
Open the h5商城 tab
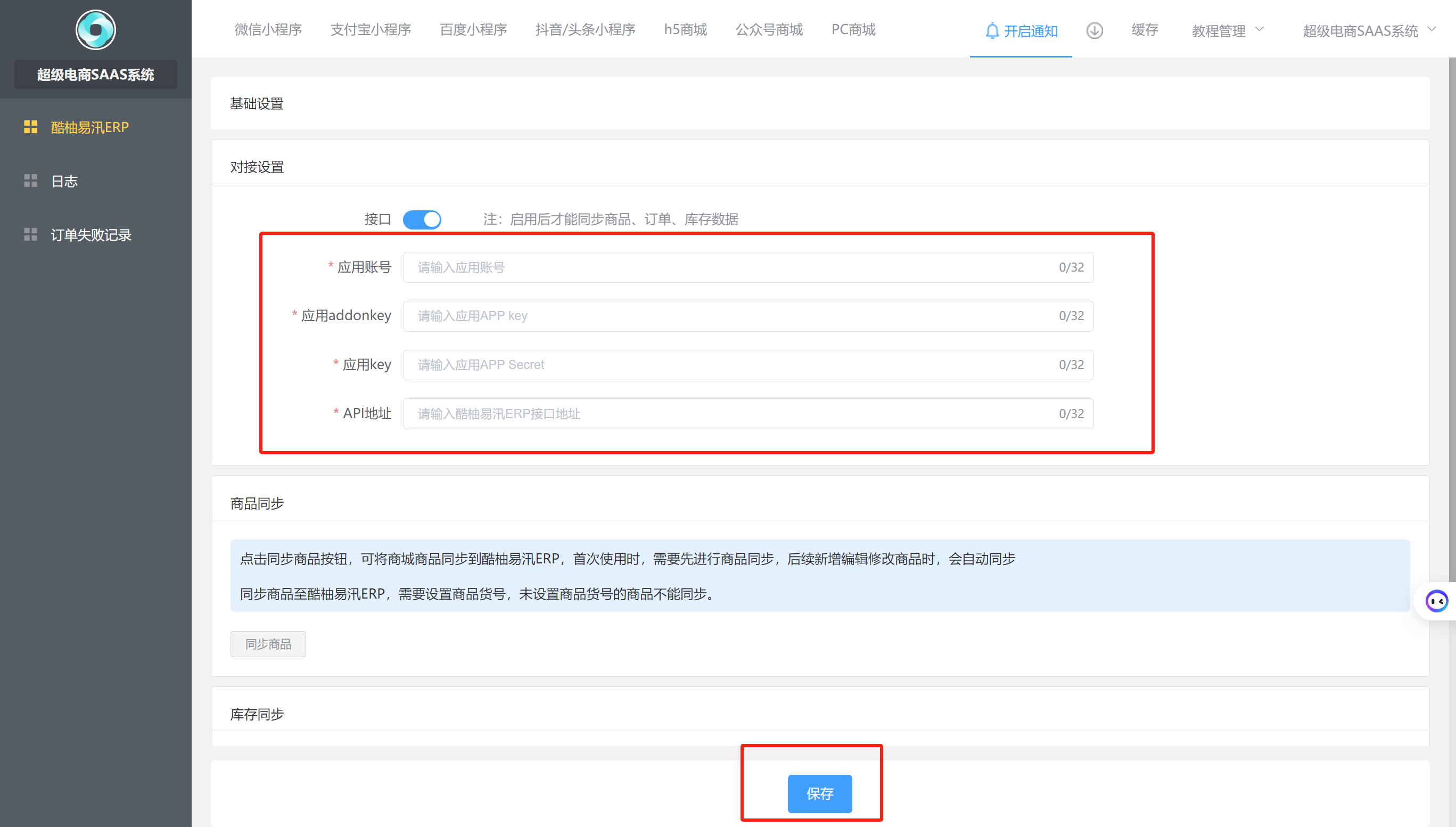685,29
